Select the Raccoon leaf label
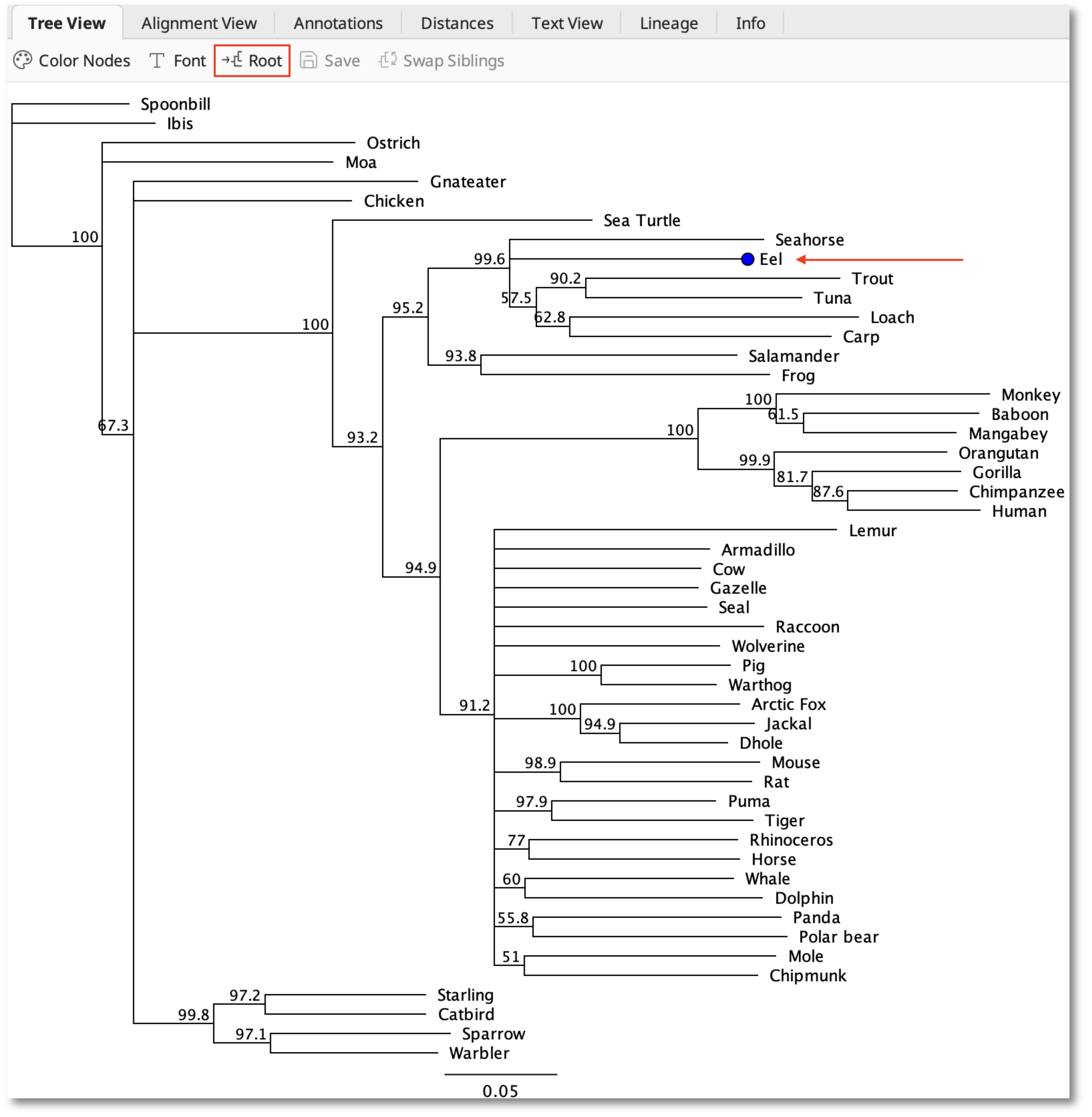Image resolution: width=1092 pixels, height=1117 pixels. point(808,627)
